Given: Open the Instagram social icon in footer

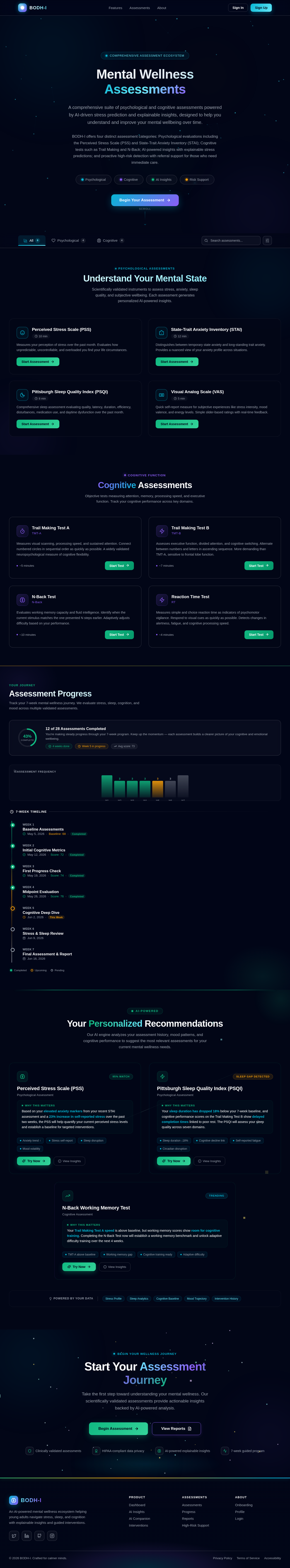Looking at the screenshot, I should [52, 1536].
